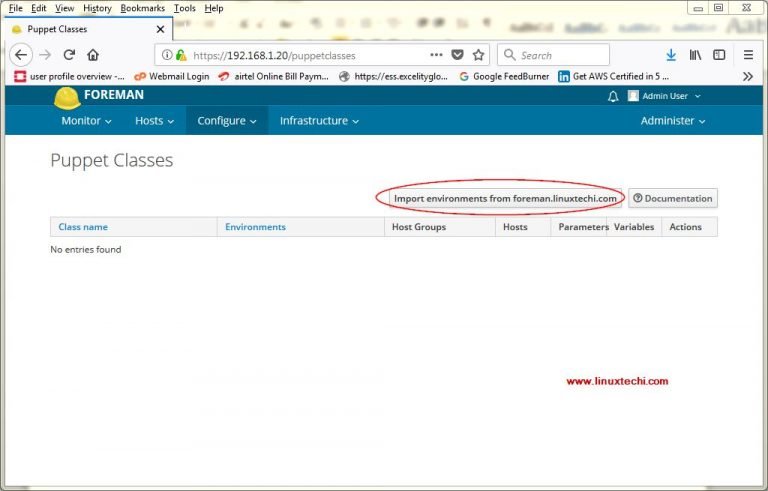Viewport: 768px width, 491px height.
Task: Click the browser forward arrow
Action: click(x=45, y=55)
